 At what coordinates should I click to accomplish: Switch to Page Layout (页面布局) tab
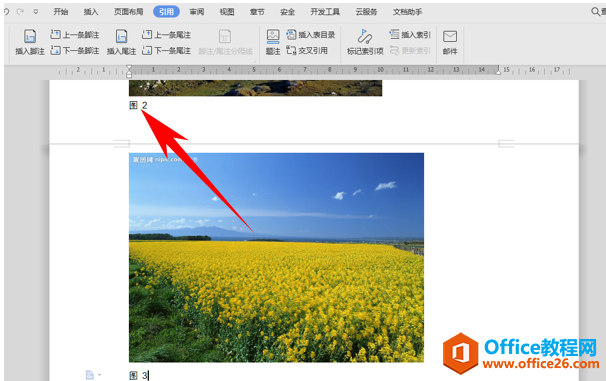(x=128, y=12)
